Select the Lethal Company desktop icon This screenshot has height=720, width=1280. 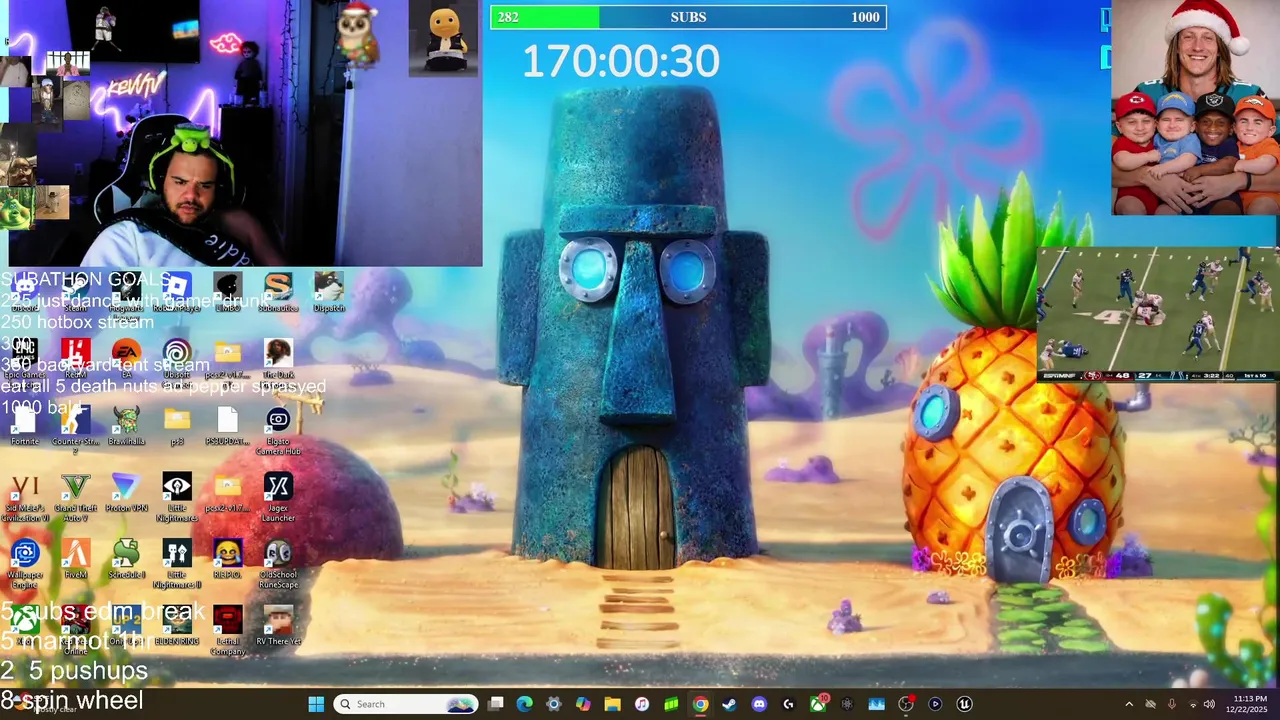pyautogui.click(x=228, y=630)
